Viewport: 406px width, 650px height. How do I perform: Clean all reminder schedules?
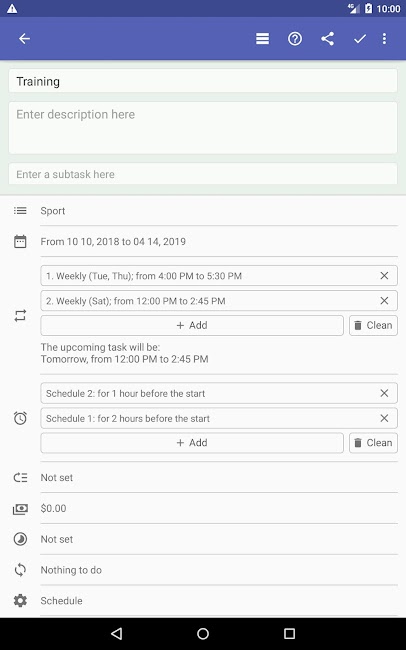pyautogui.click(x=373, y=443)
